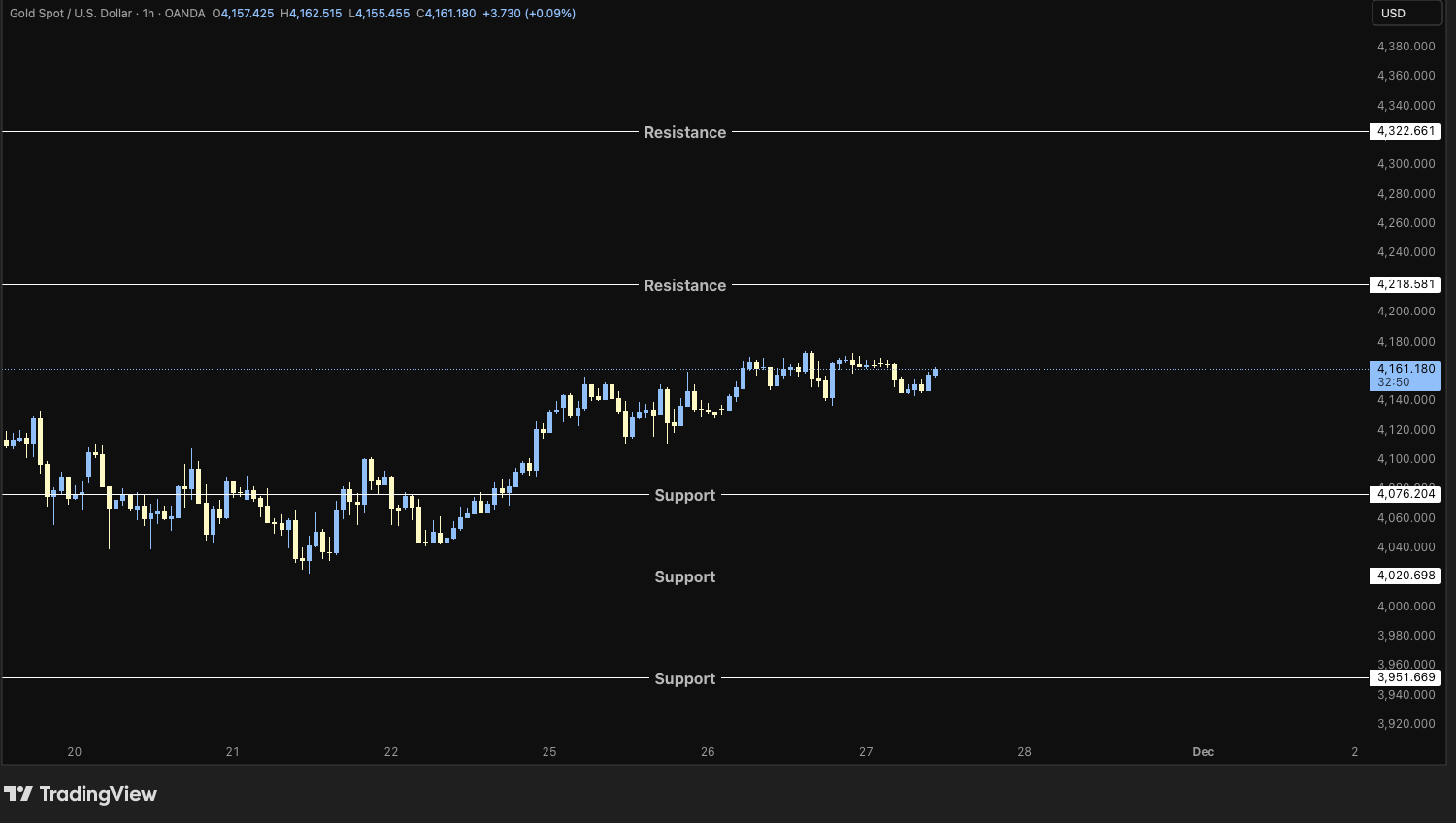Click the 4,218.581 price tag on axis

click(x=1405, y=284)
